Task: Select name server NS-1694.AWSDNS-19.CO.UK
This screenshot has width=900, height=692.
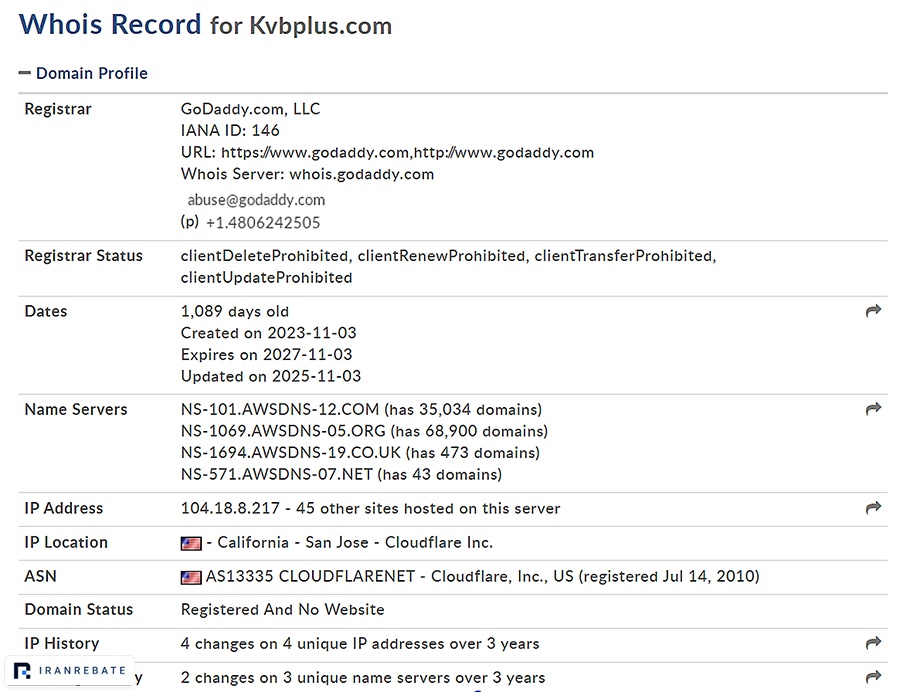Action: 291,453
